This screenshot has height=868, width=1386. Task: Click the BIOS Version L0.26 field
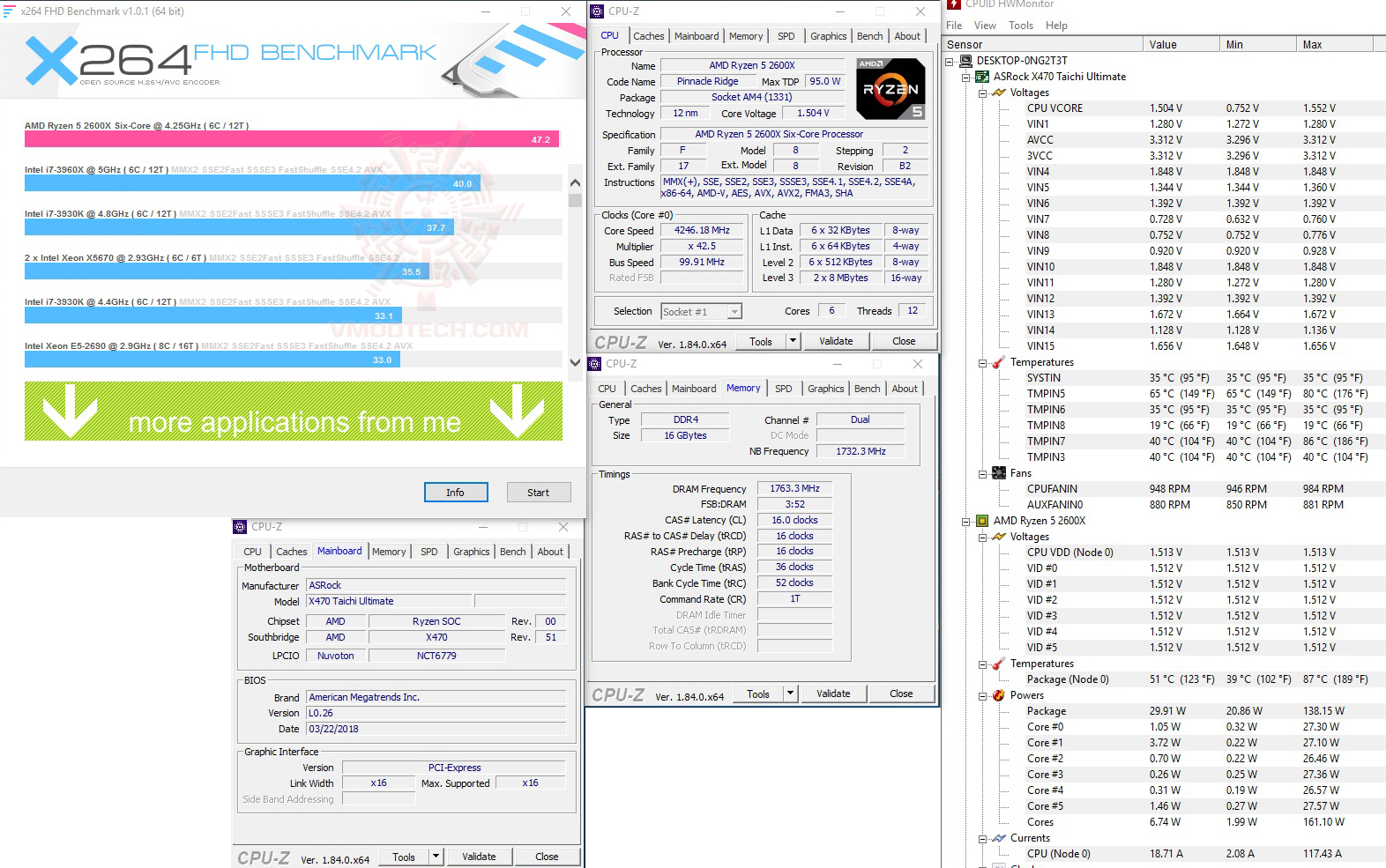[436, 713]
